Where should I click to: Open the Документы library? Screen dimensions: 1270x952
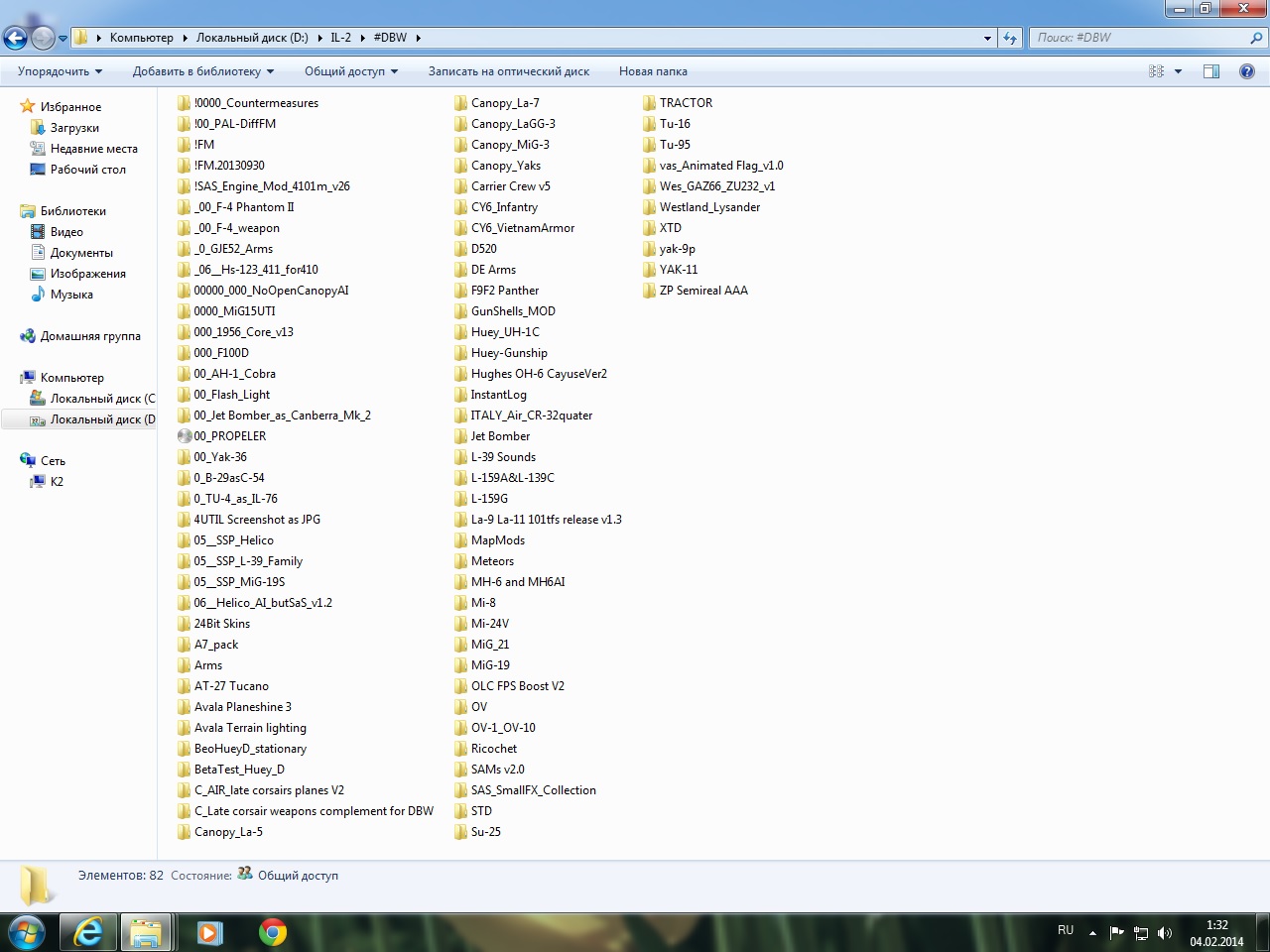pos(81,253)
